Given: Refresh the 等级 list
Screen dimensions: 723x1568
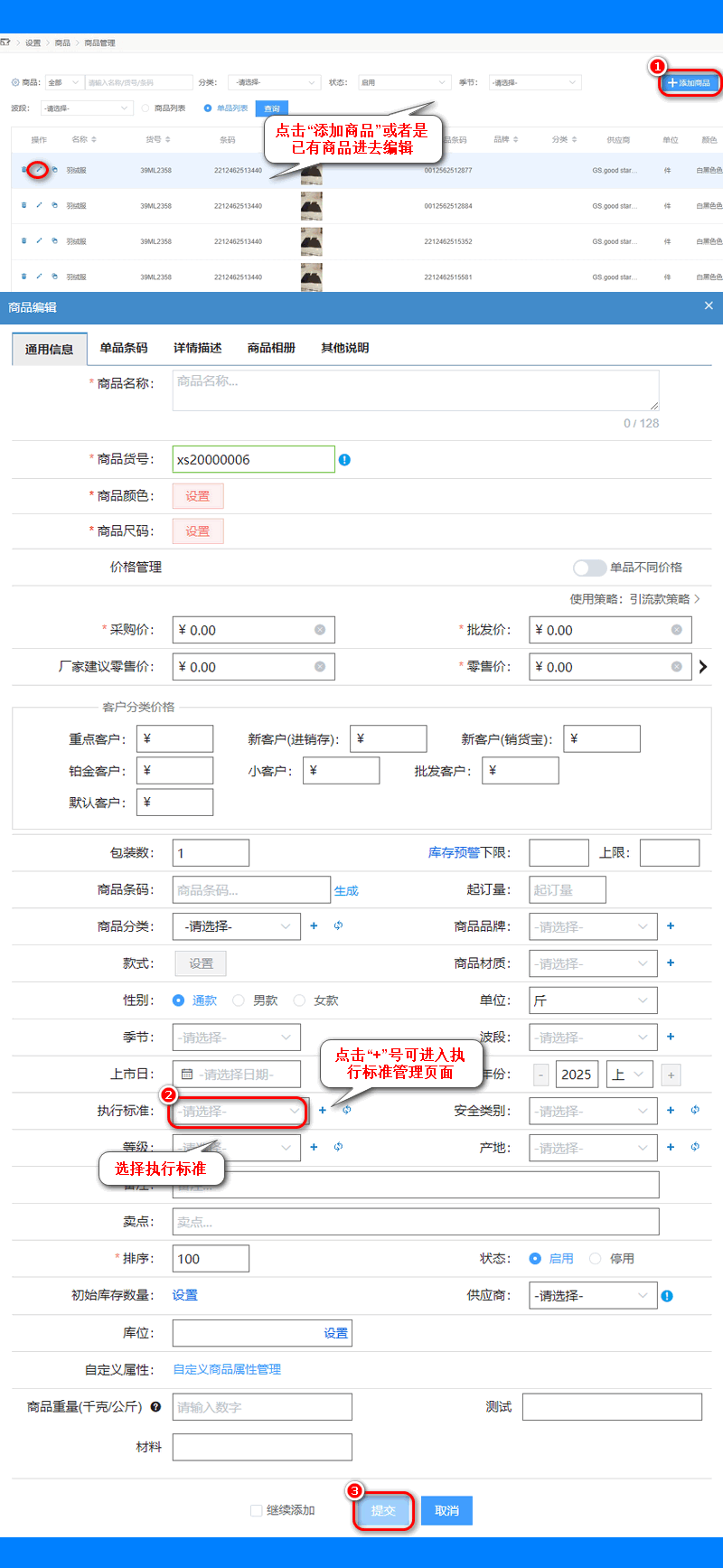Looking at the screenshot, I should [338, 1148].
